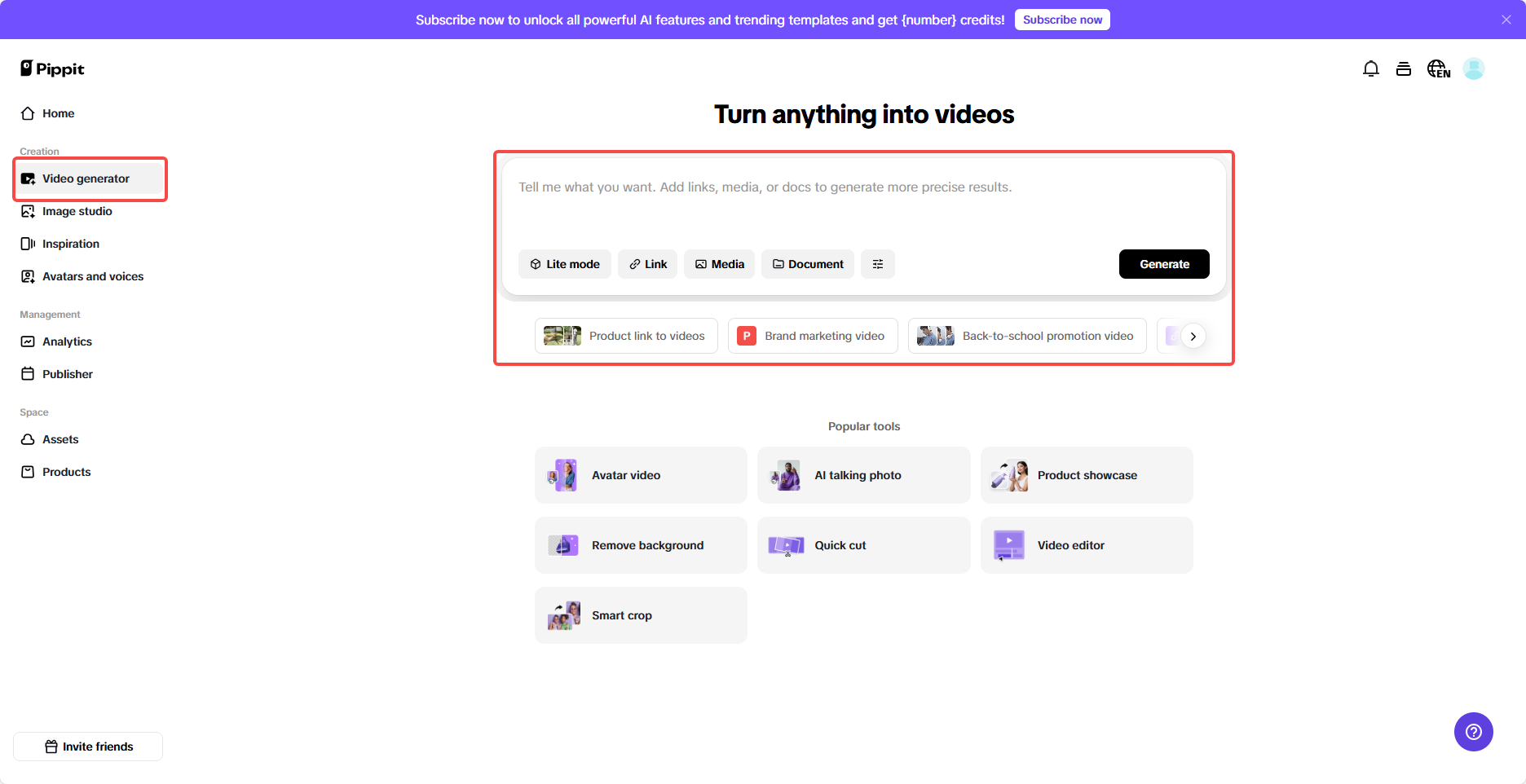This screenshot has width=1526, height=784.
Task: Open Inspiration page
Action: [88, 244]
